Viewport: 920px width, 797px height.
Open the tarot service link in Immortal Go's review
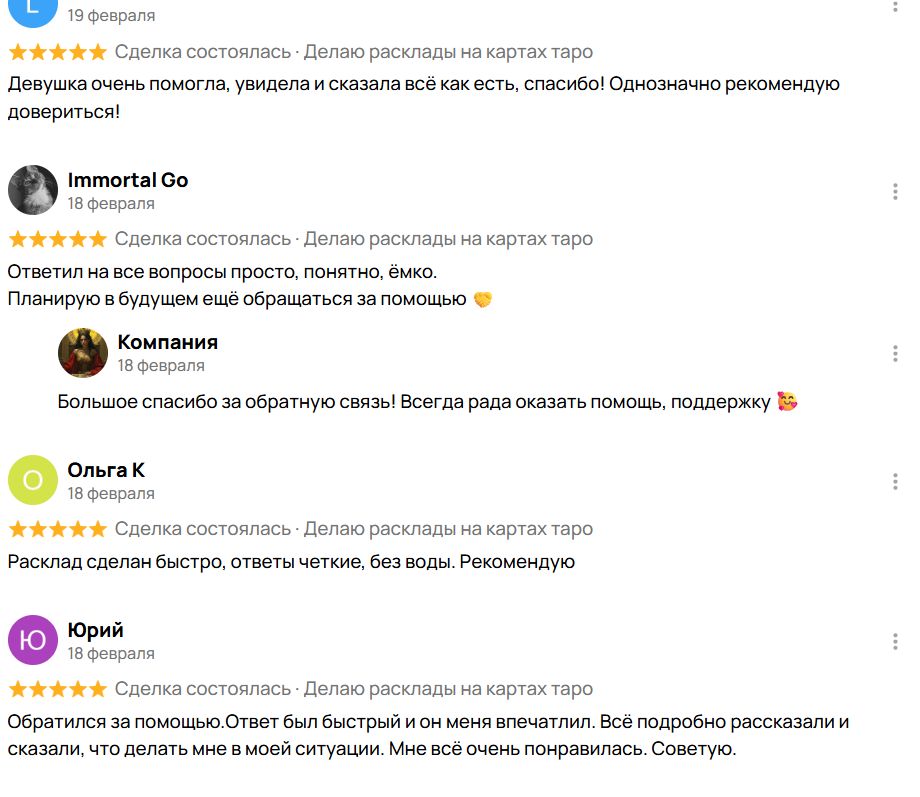pyautogui.click(x=448, y=239)
